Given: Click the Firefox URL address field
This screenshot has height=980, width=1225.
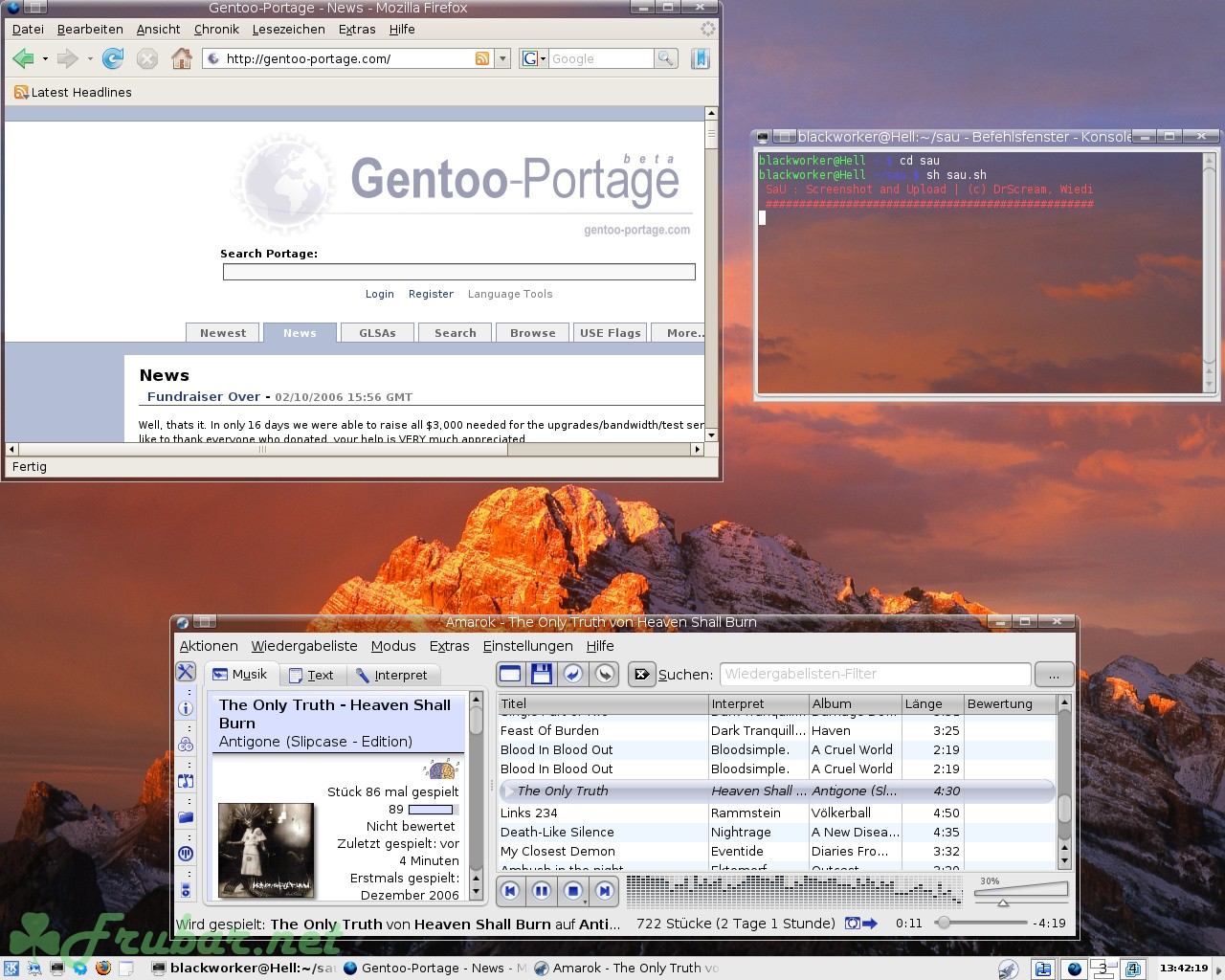Looking at the screenshot, I should [x=348, y=58].
